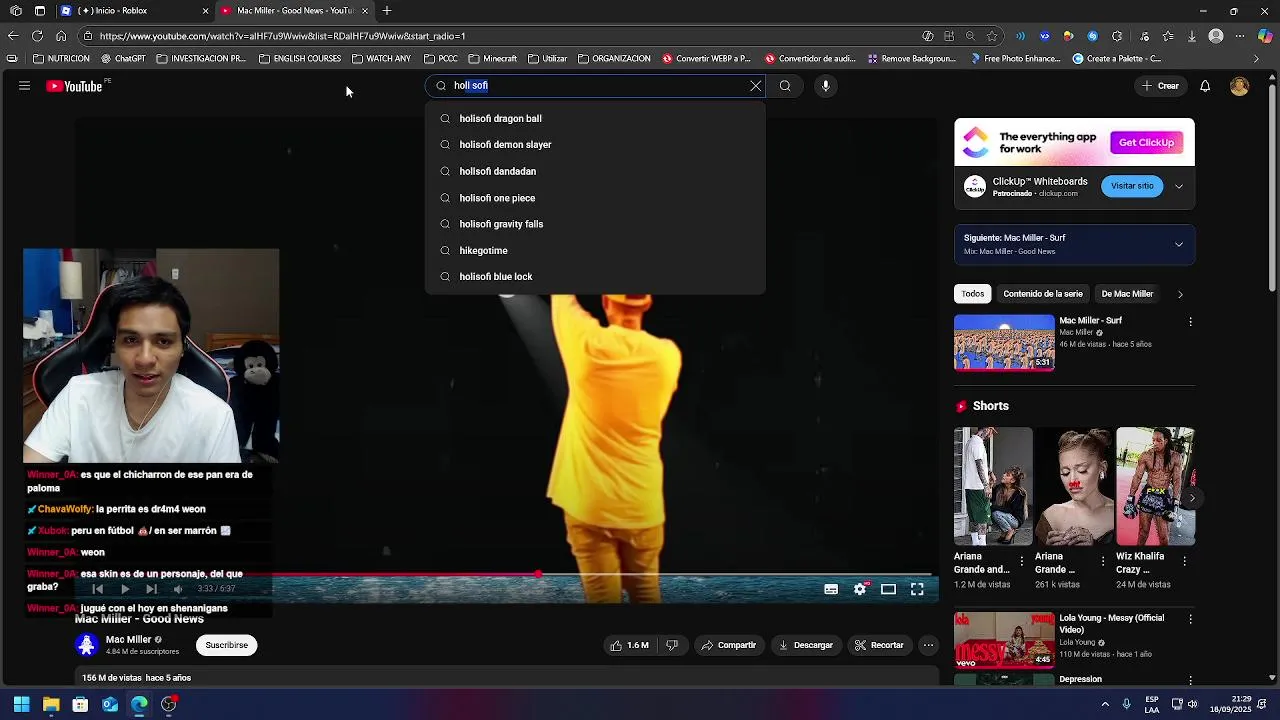
Task: Go to the previous video in player
Action: pos(97,589)
